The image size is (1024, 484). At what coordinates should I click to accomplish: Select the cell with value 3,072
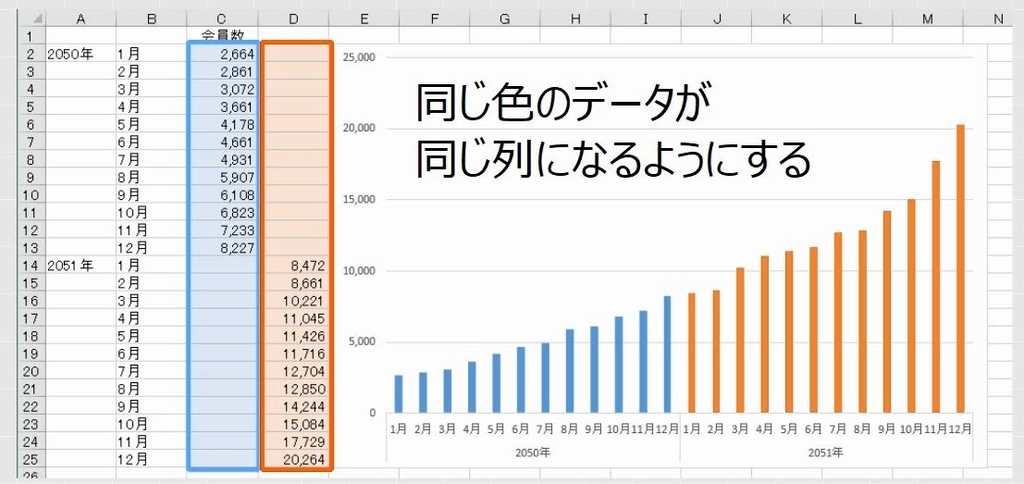click(x=222, y=89)
